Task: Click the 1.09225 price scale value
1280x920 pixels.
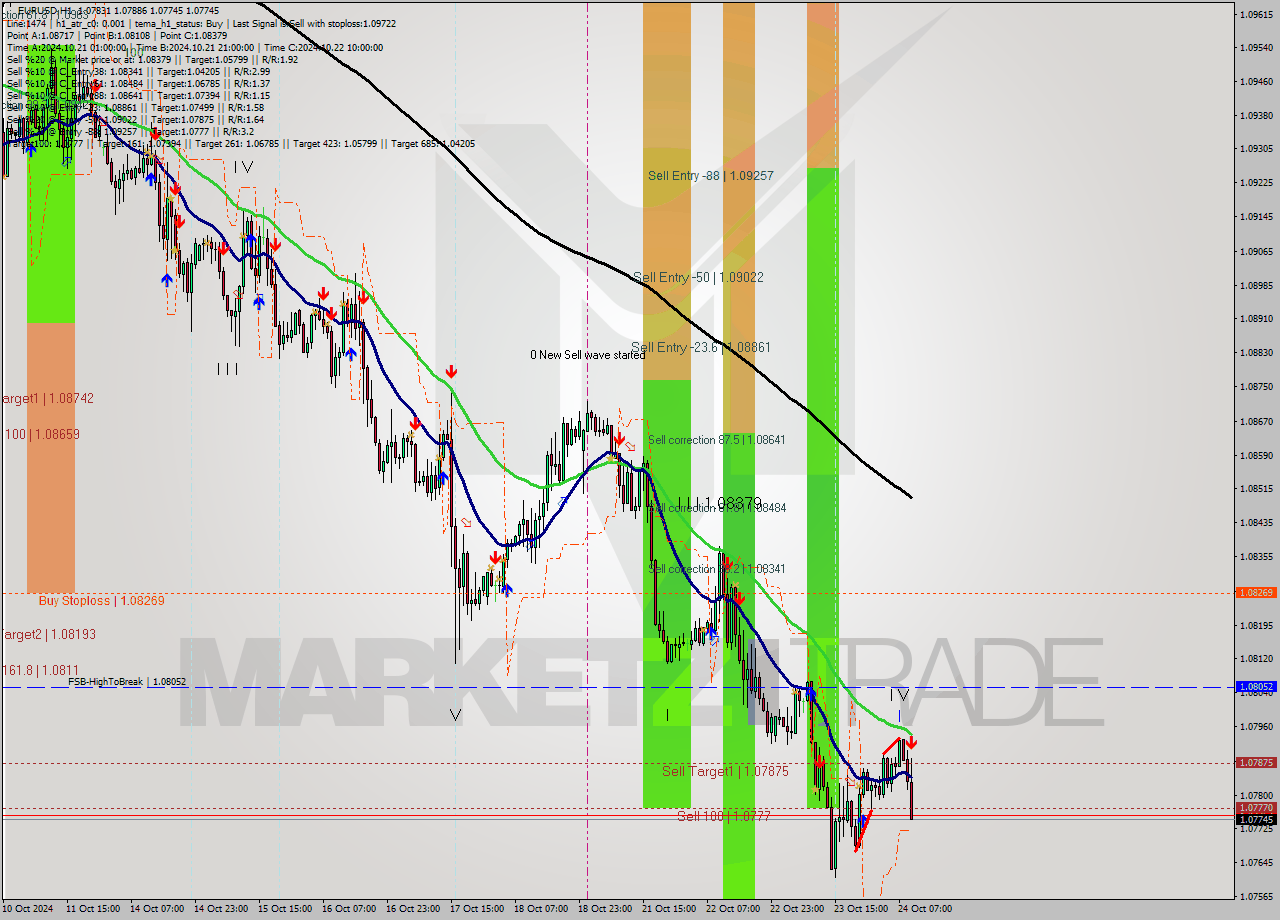Action: (x=1256, y=183)
